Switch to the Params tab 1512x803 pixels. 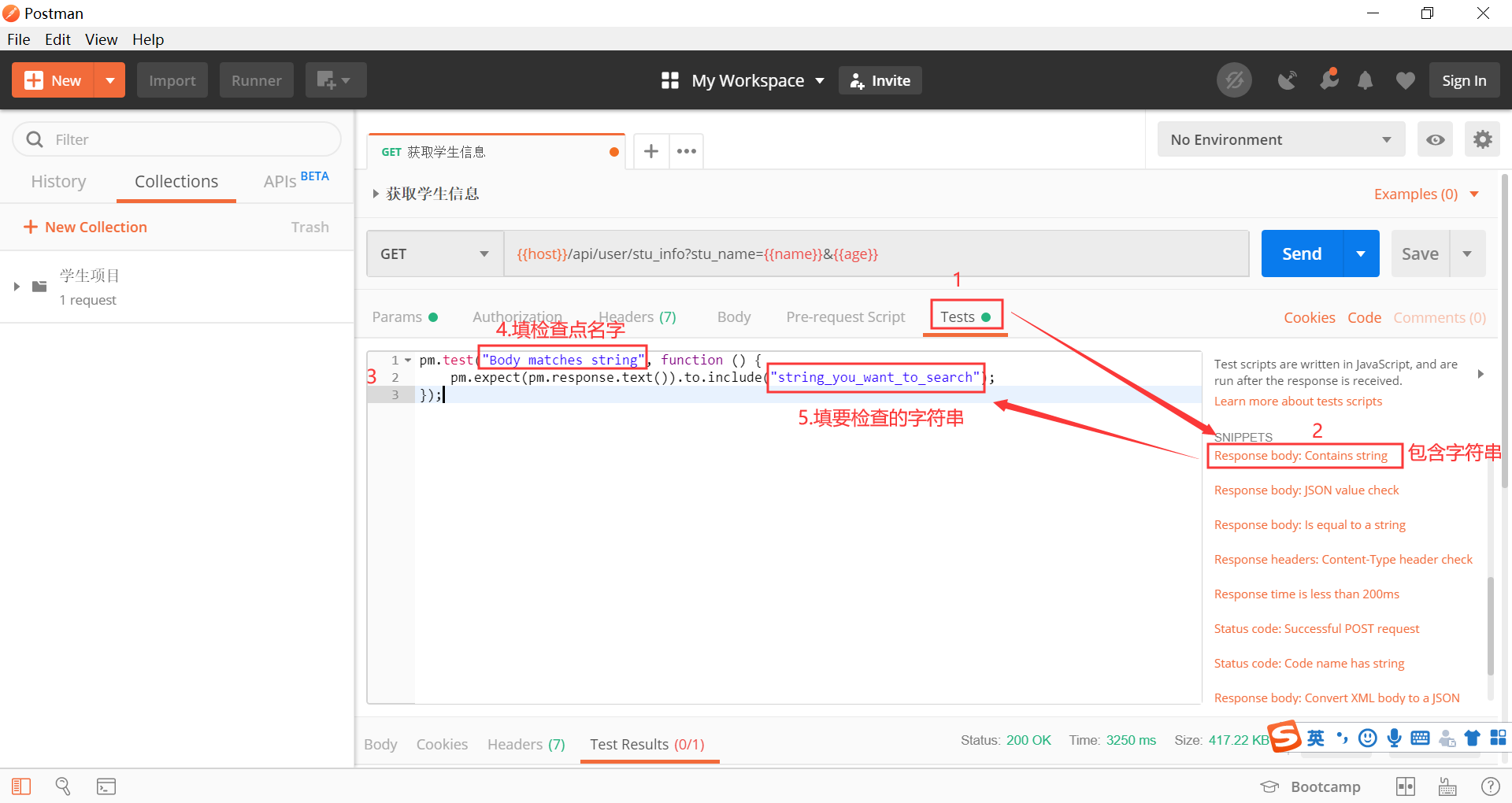coord(405,316)
